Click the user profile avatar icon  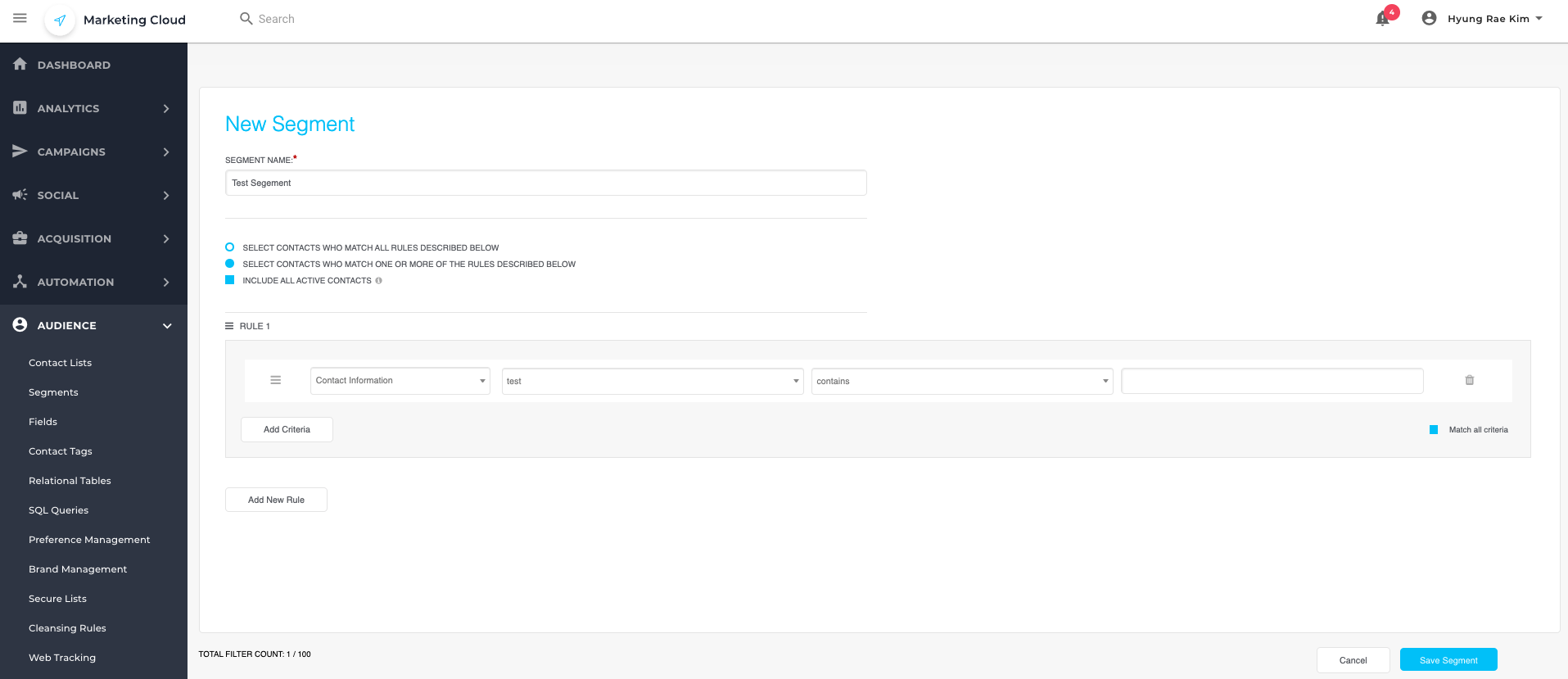click(x=1429, y=18)
